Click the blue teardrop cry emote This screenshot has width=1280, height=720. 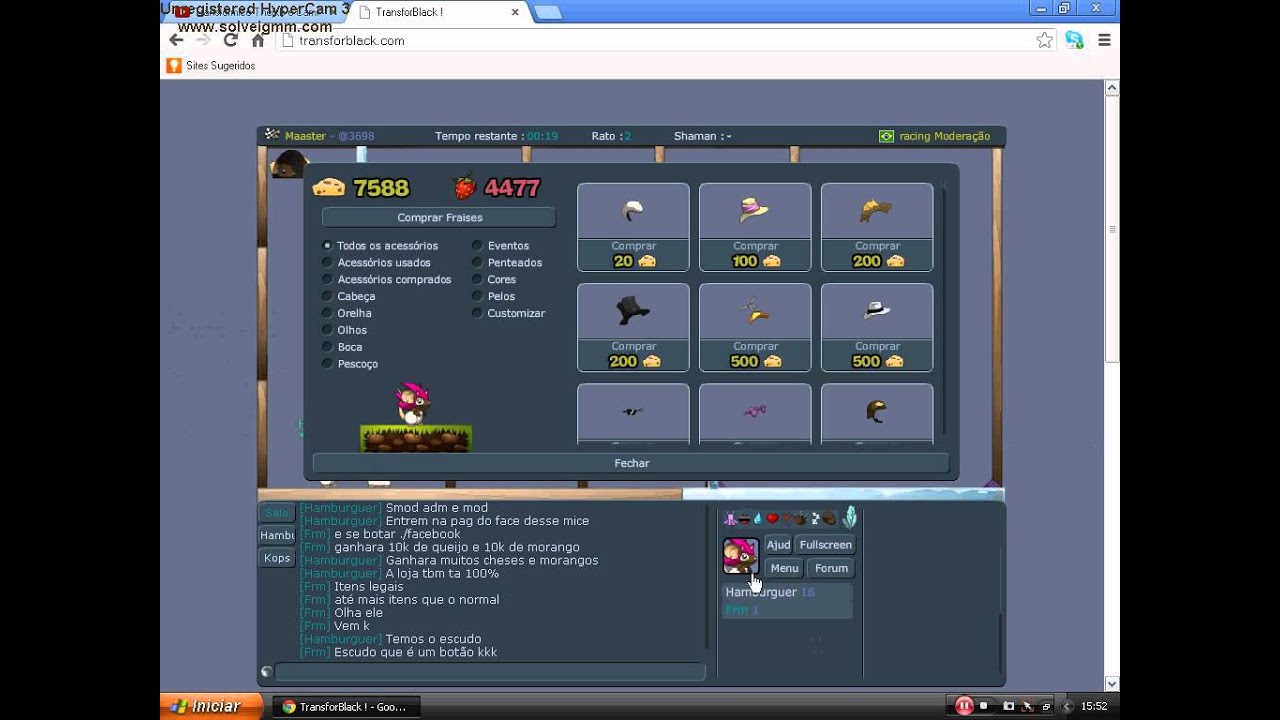point(758,518)
